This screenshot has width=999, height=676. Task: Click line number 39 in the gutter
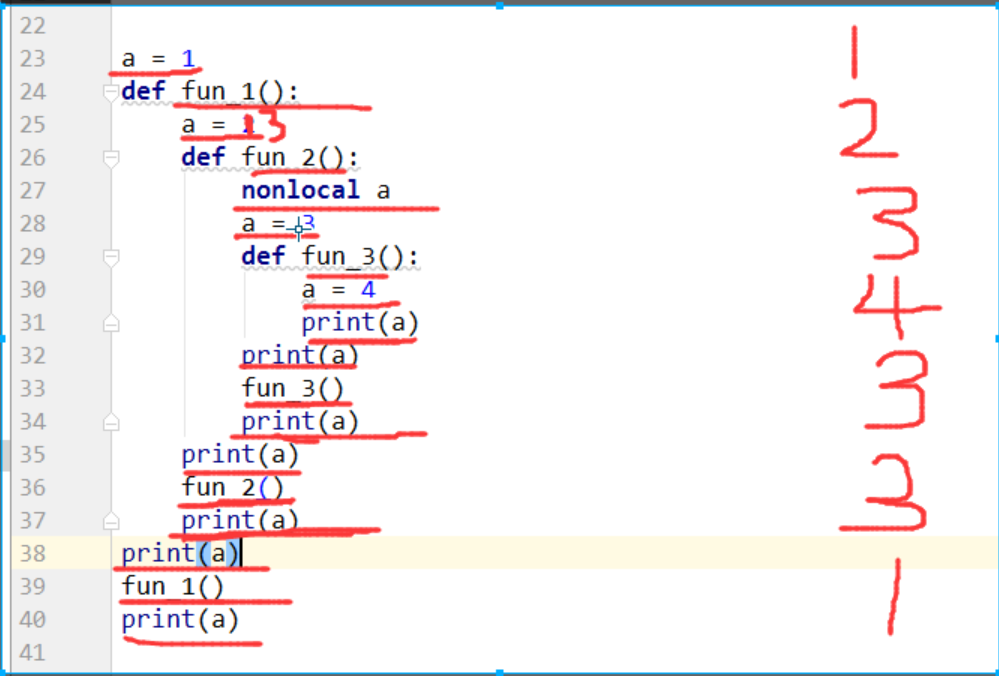(x=32, y=587)
